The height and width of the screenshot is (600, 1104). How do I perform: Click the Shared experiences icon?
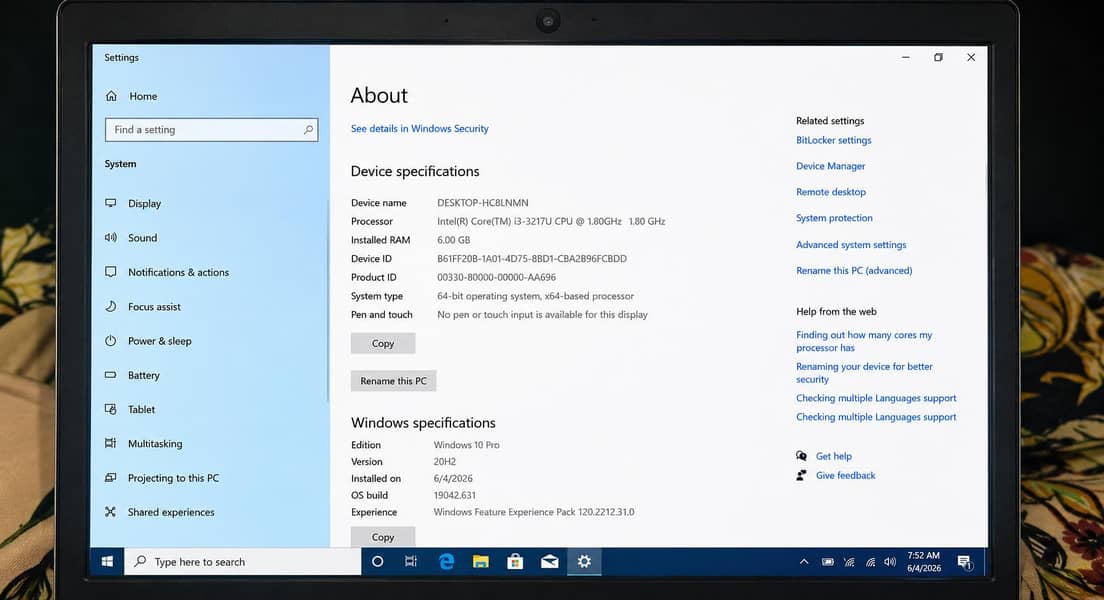[x=111, y=512]
